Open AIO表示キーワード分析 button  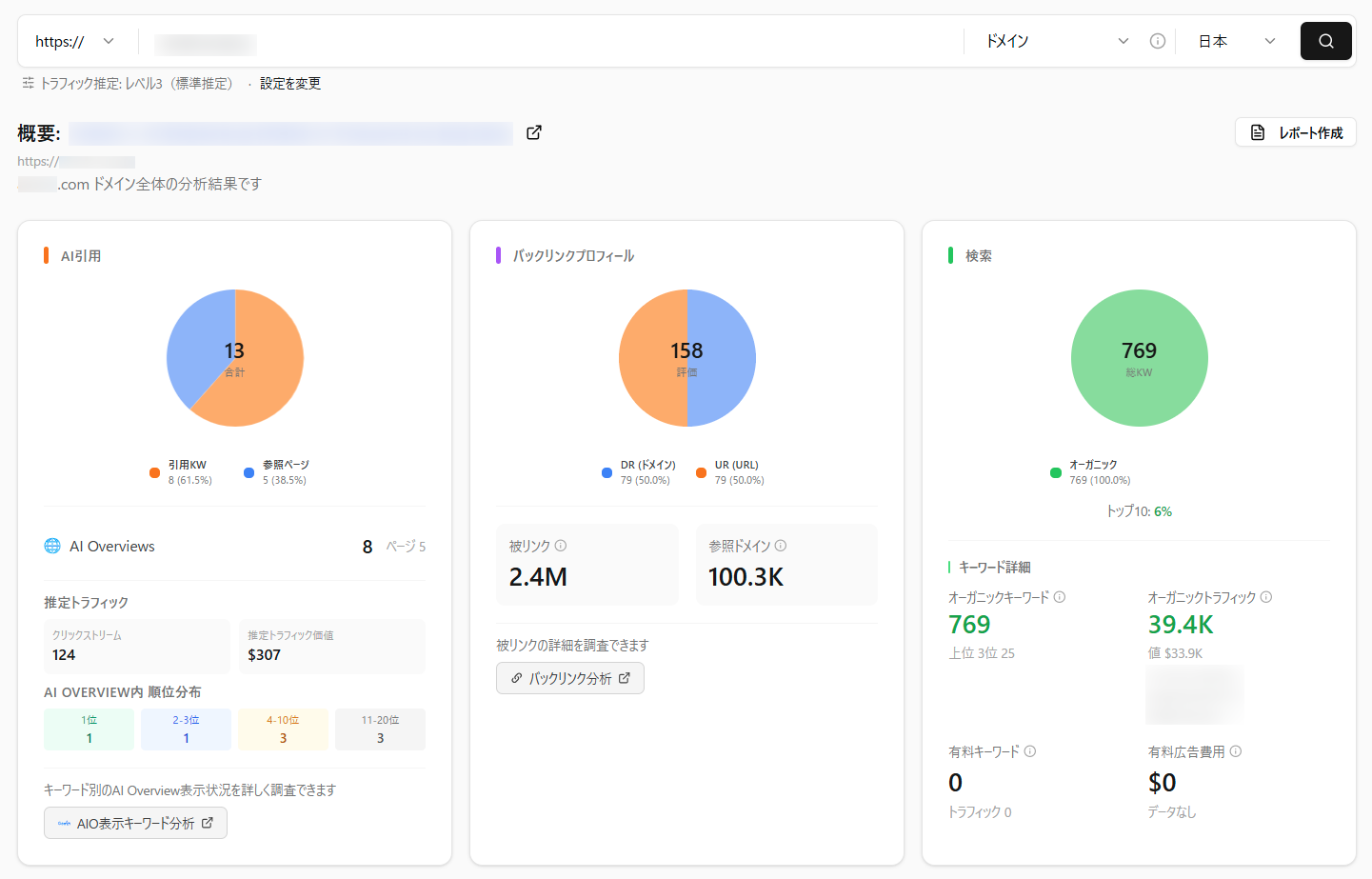coord(135,823)
